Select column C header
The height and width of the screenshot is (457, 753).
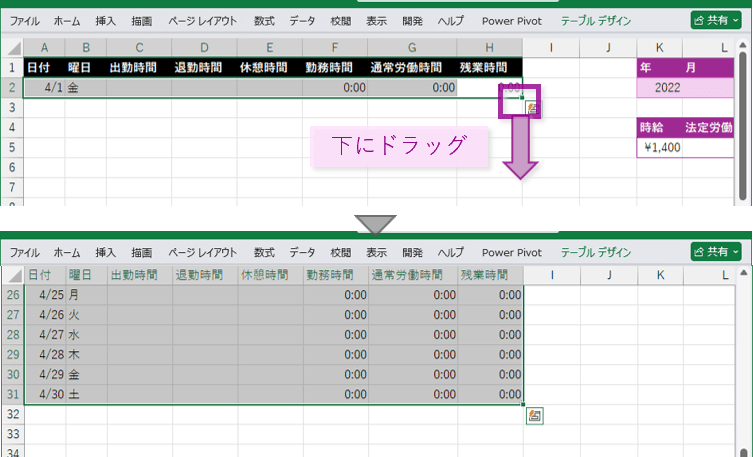pos(139,48)
